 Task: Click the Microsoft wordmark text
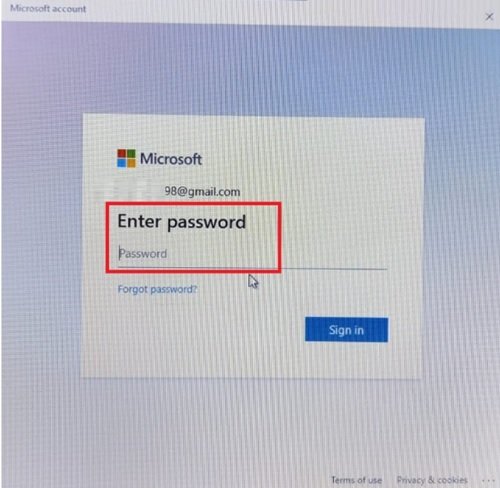tap(171, 159)
